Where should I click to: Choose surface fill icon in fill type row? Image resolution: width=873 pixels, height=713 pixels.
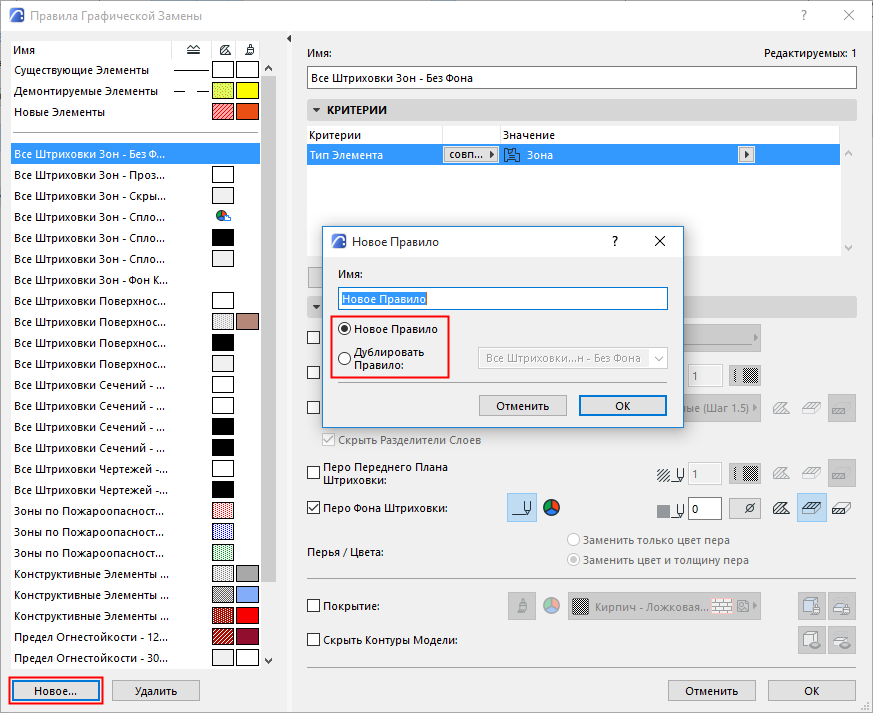tap(841, 408)
